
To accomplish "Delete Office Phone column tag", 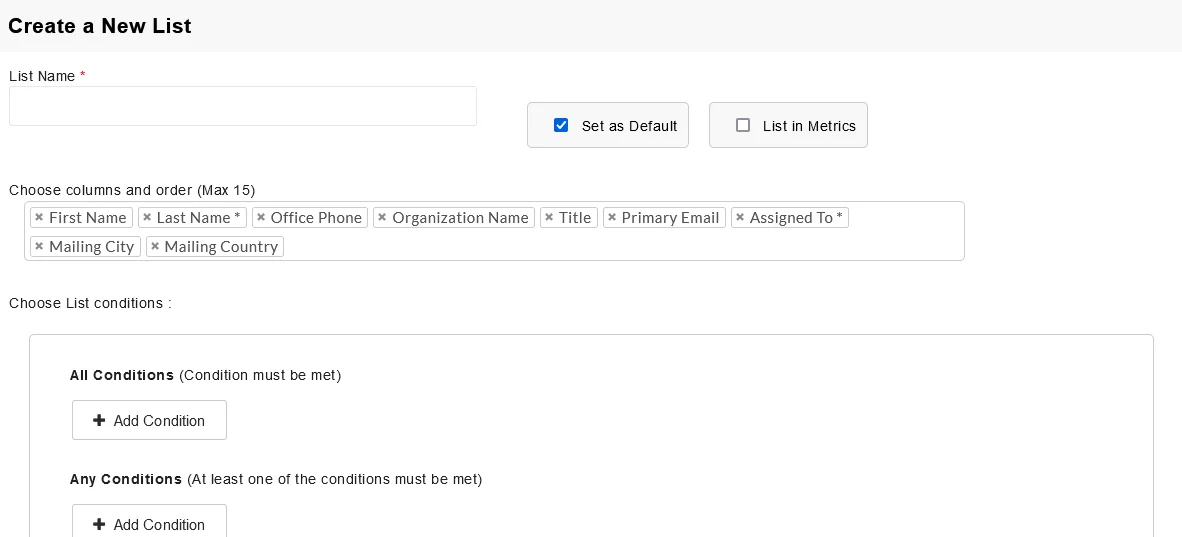I will [x=260, y=218].
